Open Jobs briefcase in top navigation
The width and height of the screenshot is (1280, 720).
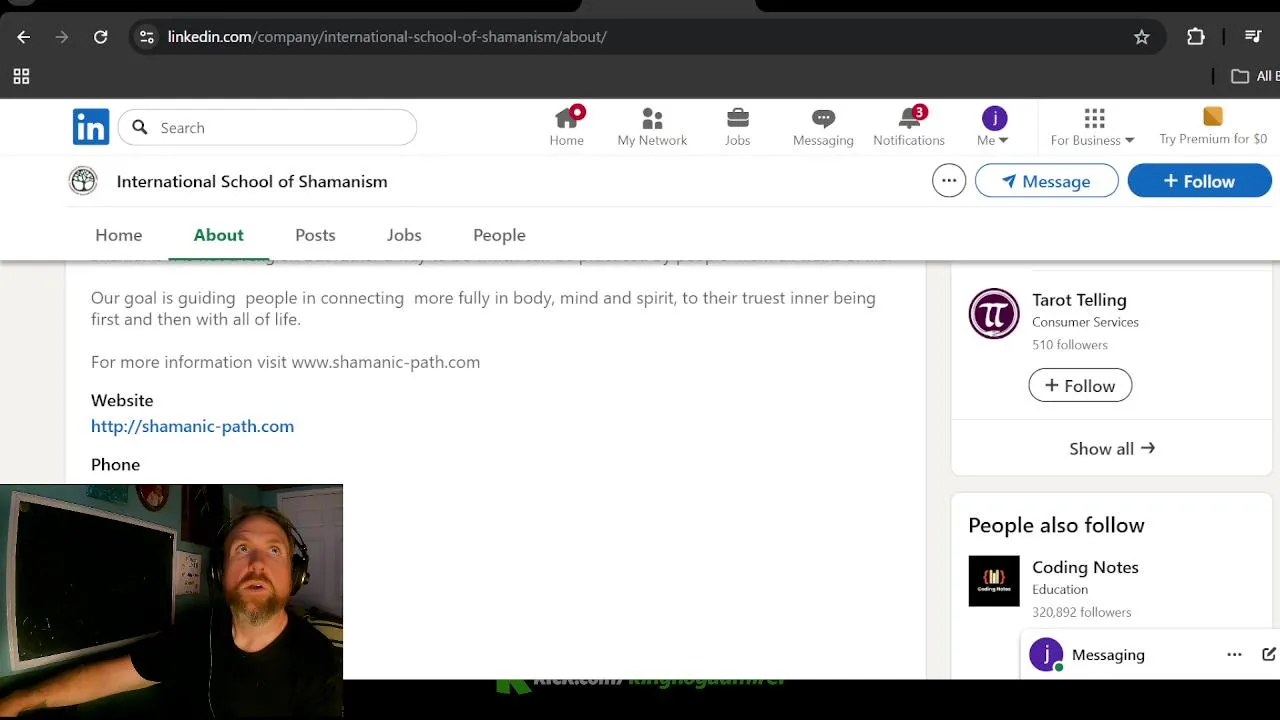pos(737,127)
